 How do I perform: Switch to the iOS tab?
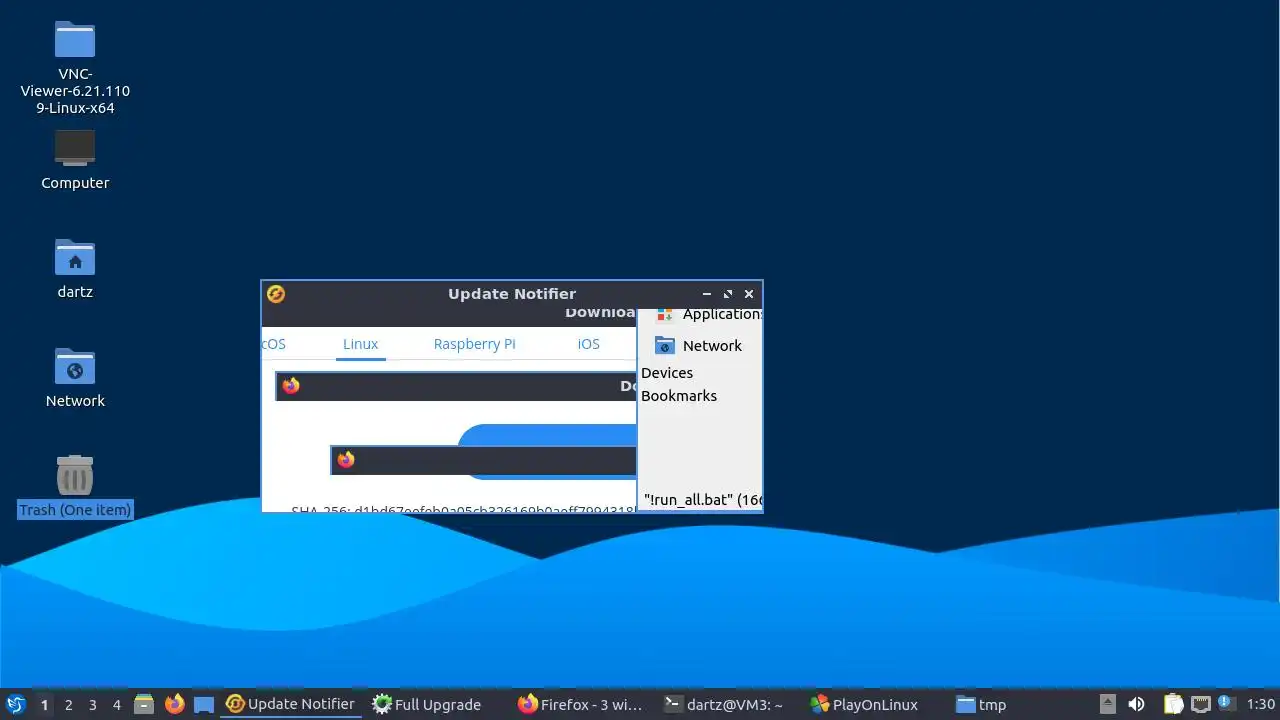(x=589, y=344)
